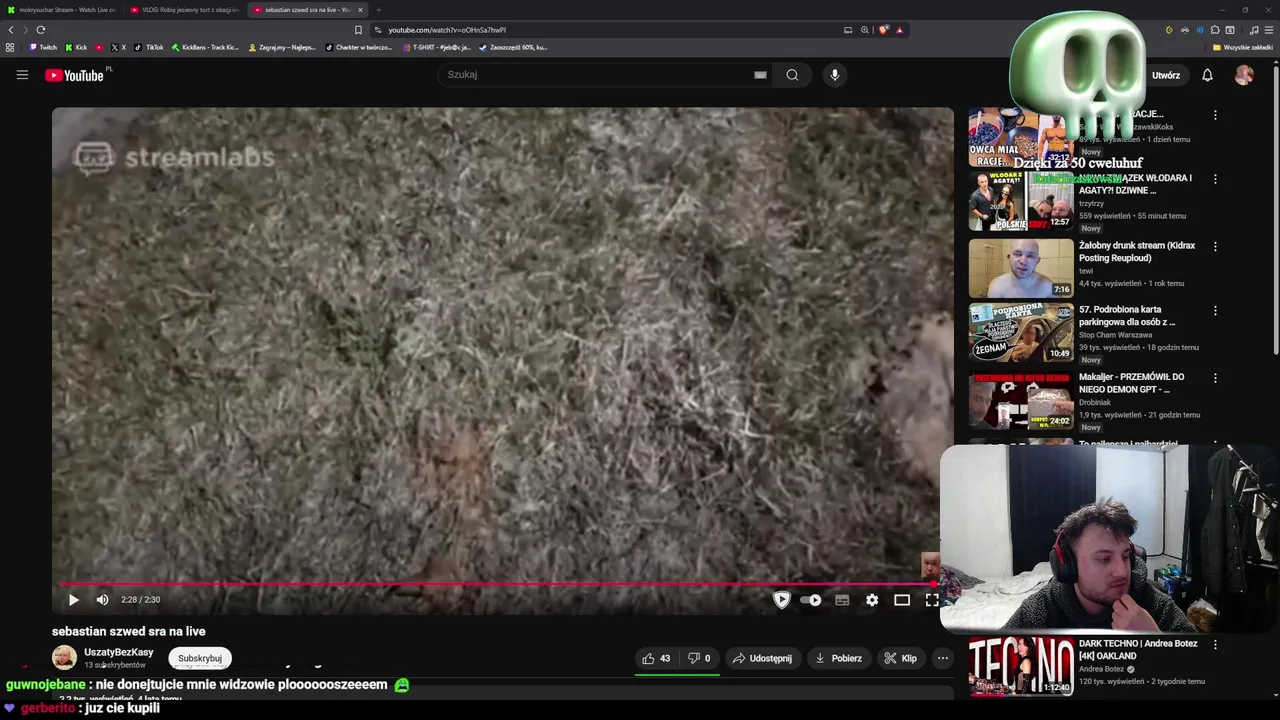Click the Udostępnij share button
Viewport: 1280px width, 720px height.
click(762, 658)
